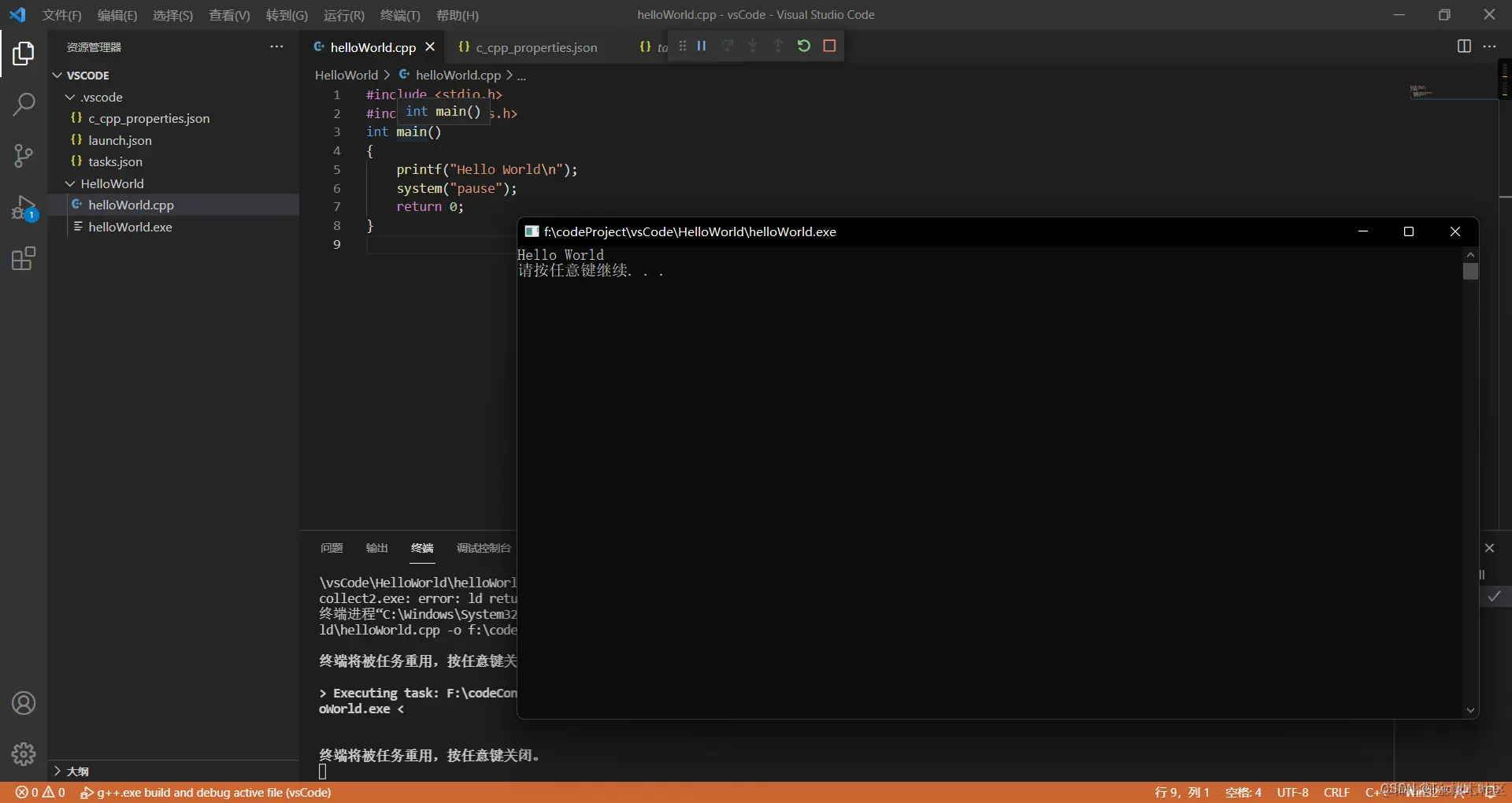Restart the debug session

tap(803, 46)
